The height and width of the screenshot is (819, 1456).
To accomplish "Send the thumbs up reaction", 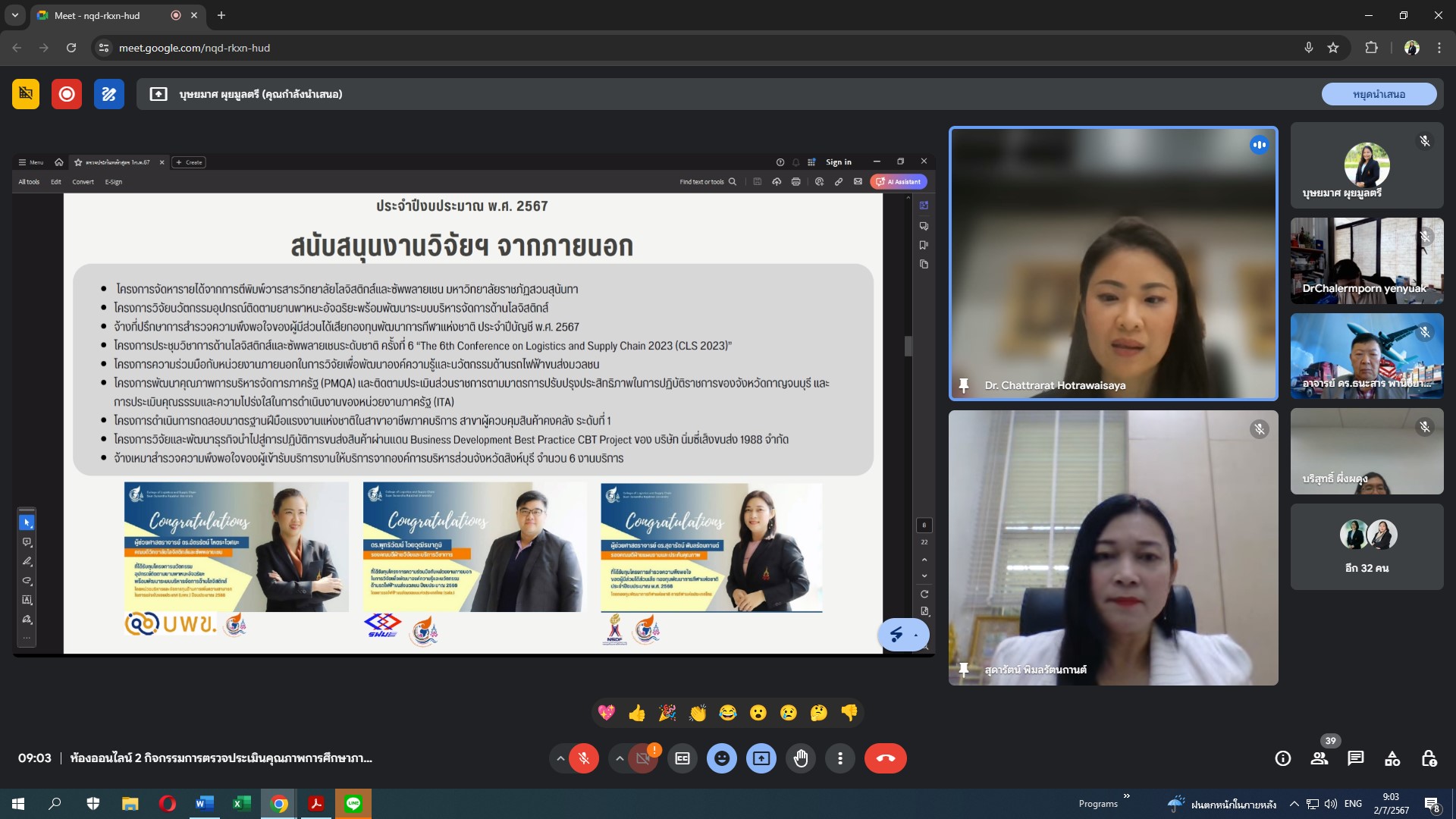I will click(x=637, y=713).
